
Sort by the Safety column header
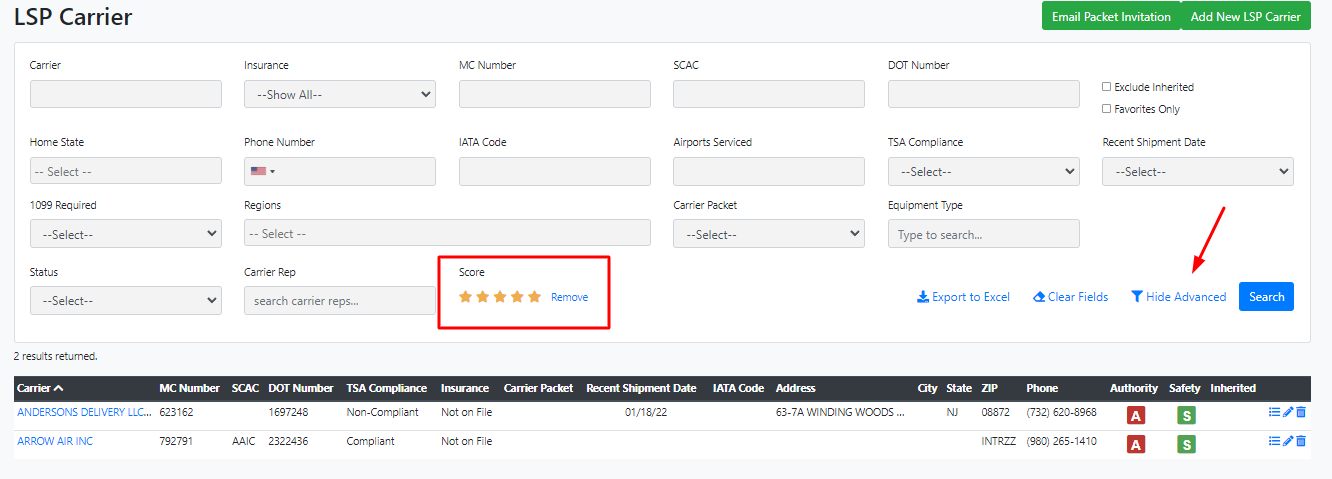(x=1185, y=388)
